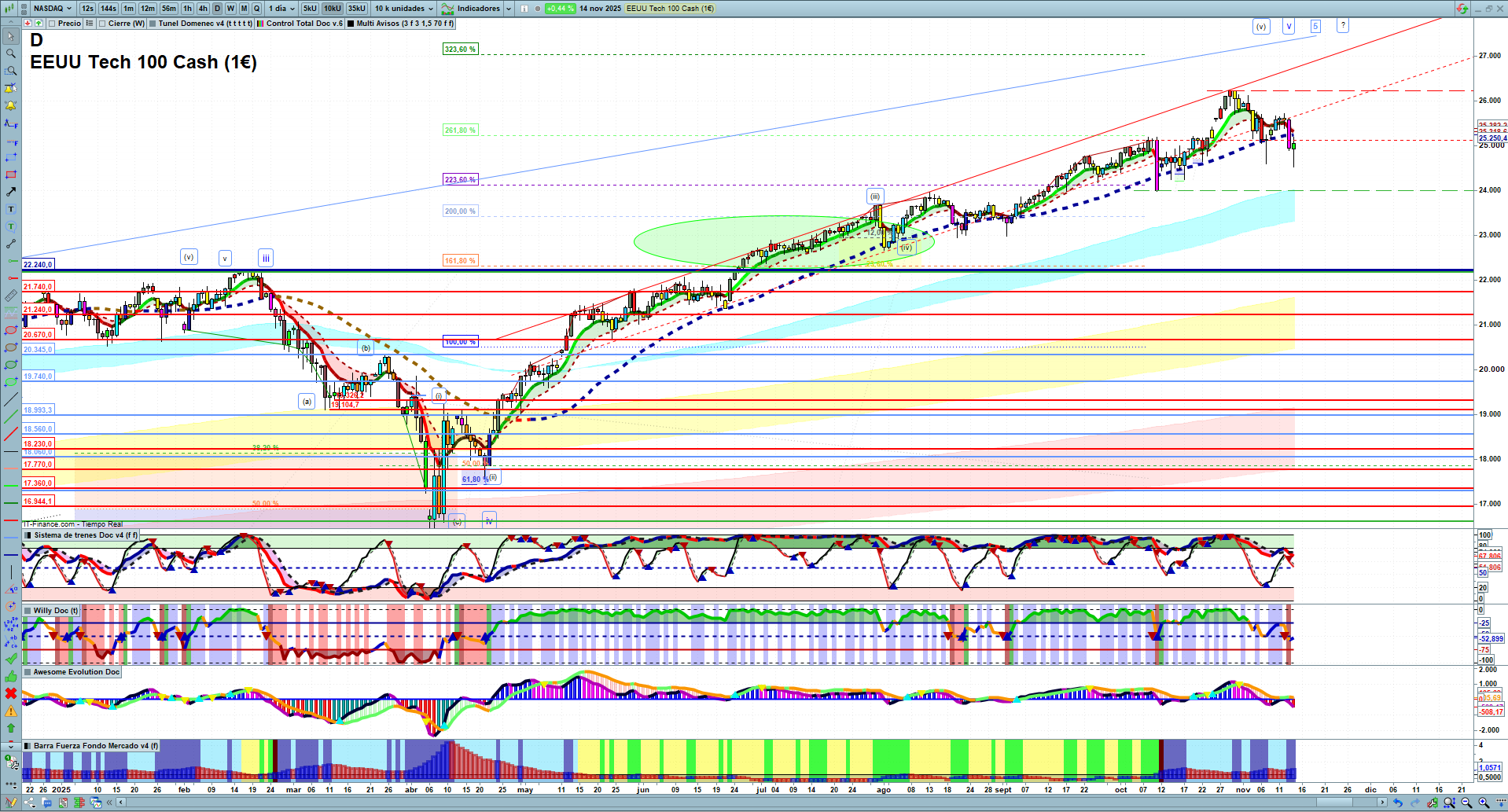
Task: Select the 56m timeframe
Action: coord(169,9)
